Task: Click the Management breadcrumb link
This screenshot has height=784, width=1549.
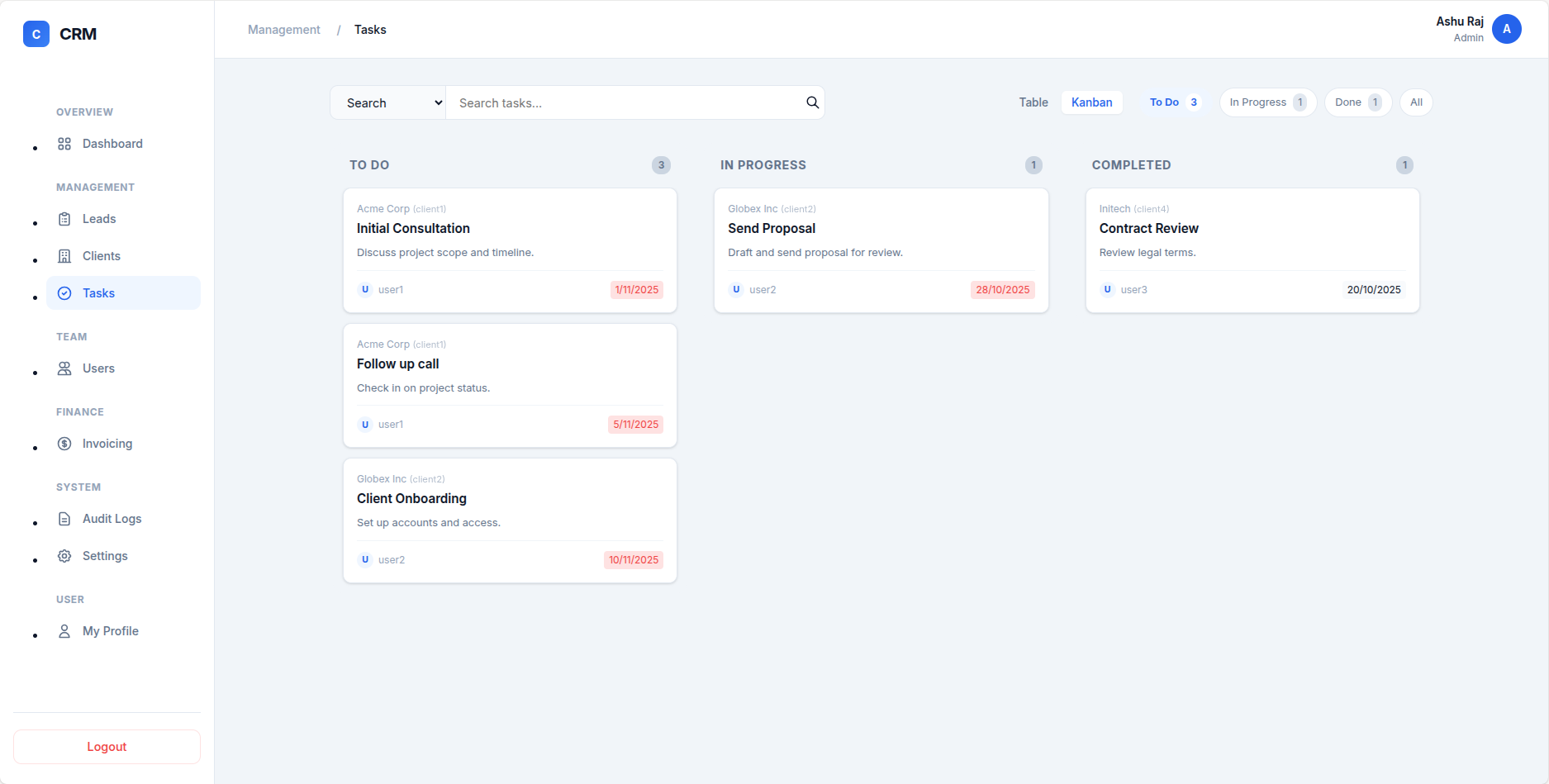Action: (x=283, y=29)
